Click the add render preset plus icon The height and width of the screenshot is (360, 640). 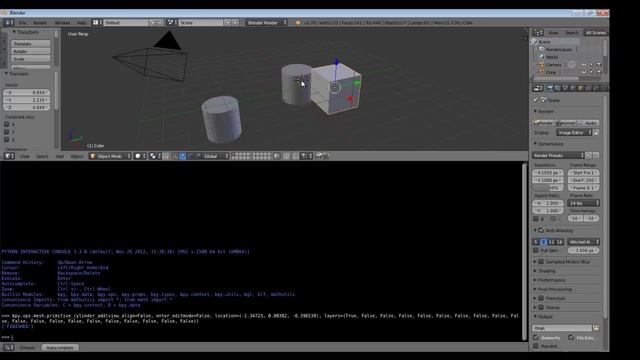[x=589, y=155]
